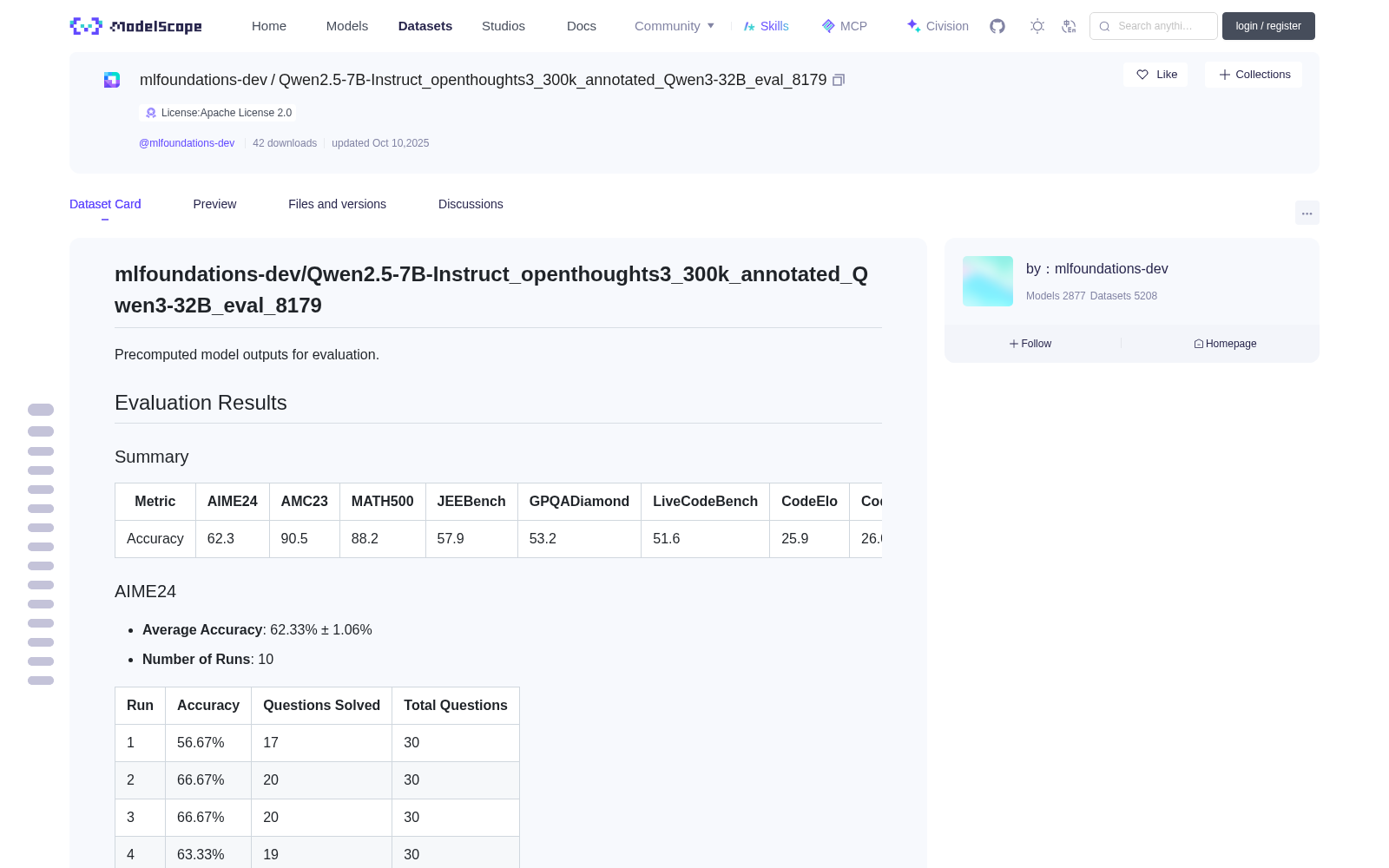The height and width of the screenshot is (868, 1389).
Task: Click the house icon beside Homepage
Action: [1199, 344]
